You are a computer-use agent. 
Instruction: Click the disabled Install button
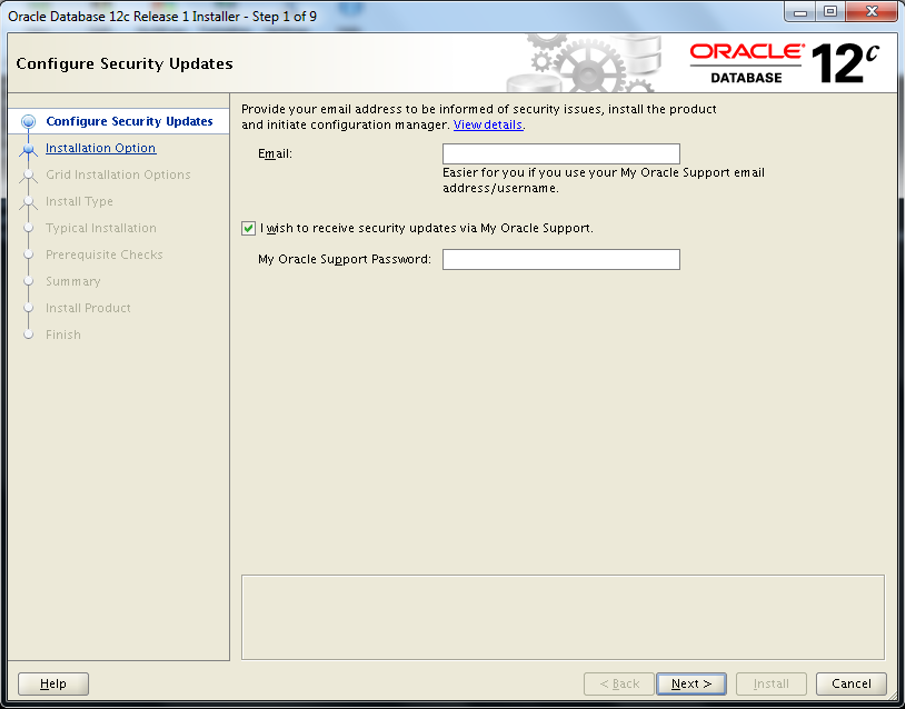(x=771, y=684)
